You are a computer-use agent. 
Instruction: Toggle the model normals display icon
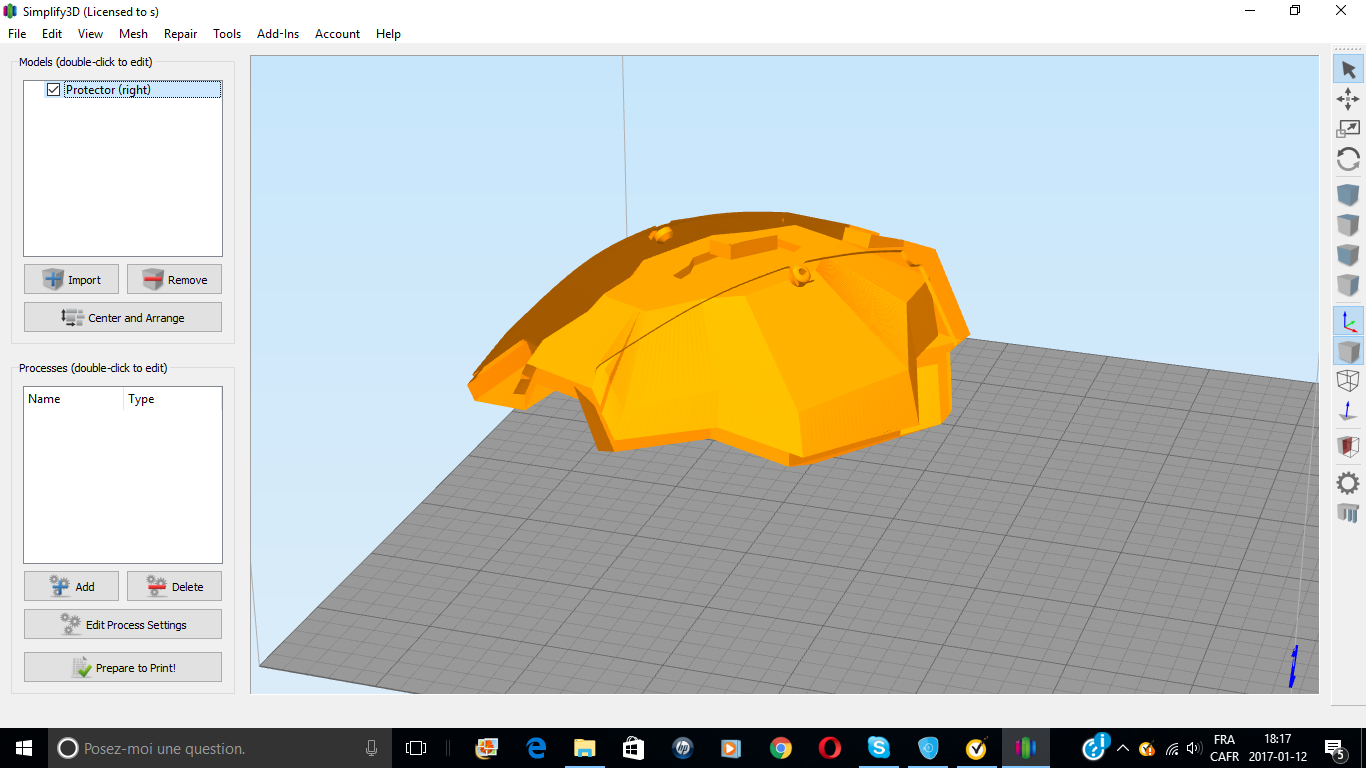(x=1348, y=411)
